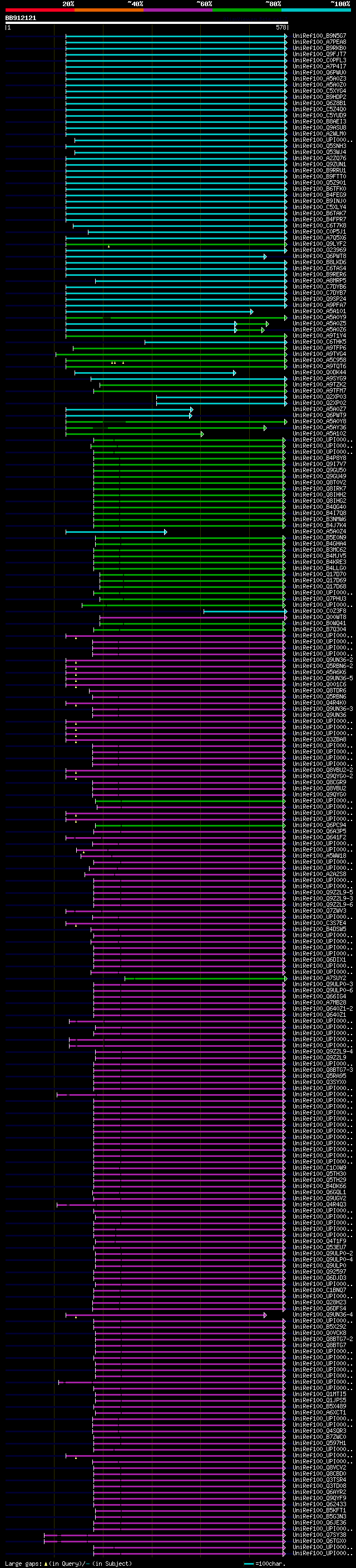Viewport: 356px width, 1568px height.
Task: Select the UniRef100_C5XYG4 label
Action: click(319, 91)
